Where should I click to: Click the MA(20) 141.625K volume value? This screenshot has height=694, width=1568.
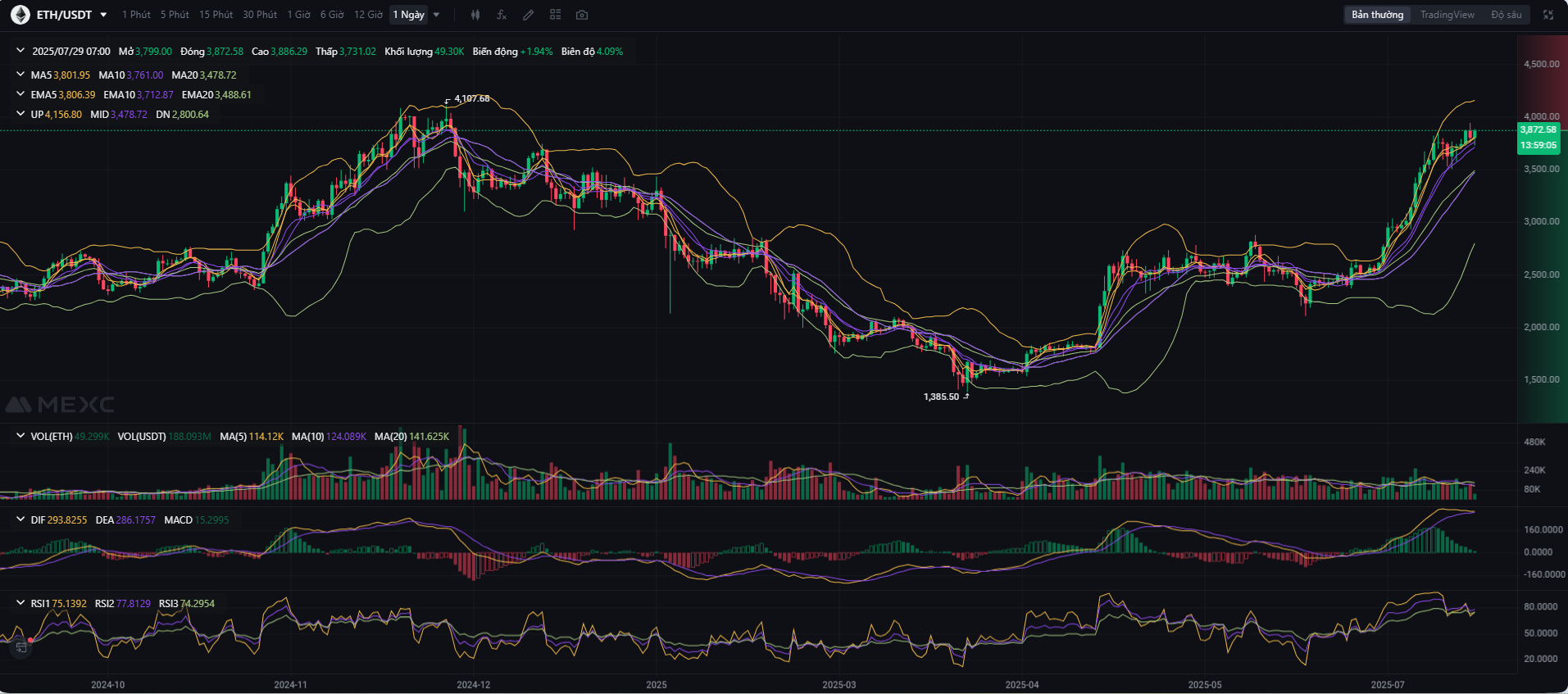[x=411, y=436]
